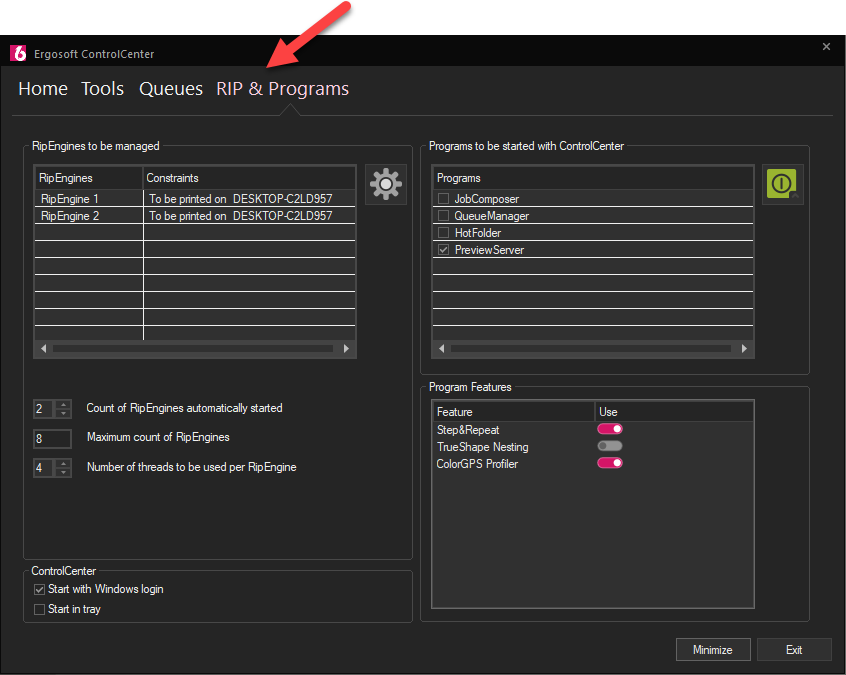
Task: Click the Ergosoft logo icon in title bar
Action: coord(18,53)
